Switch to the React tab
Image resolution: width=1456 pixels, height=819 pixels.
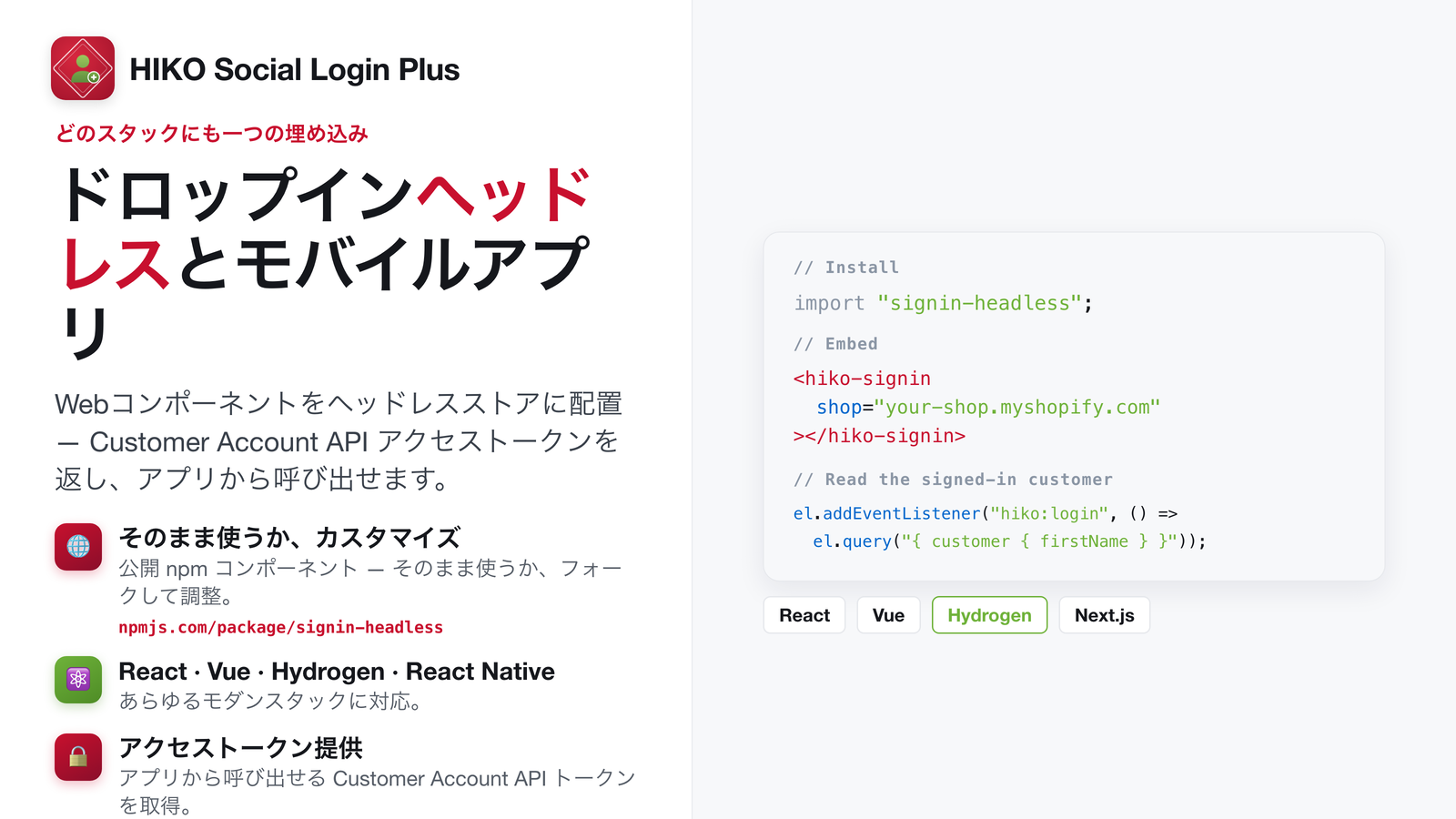click(804, 615)
